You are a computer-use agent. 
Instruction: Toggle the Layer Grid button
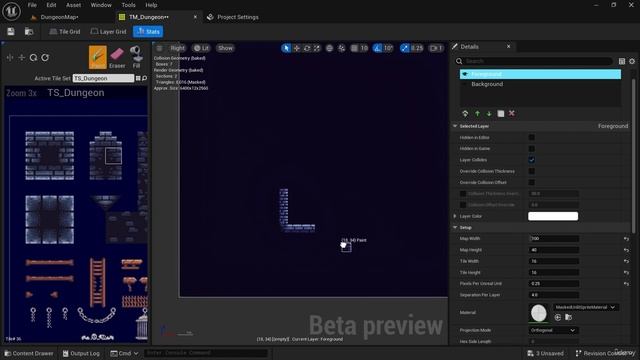[108, 31]
